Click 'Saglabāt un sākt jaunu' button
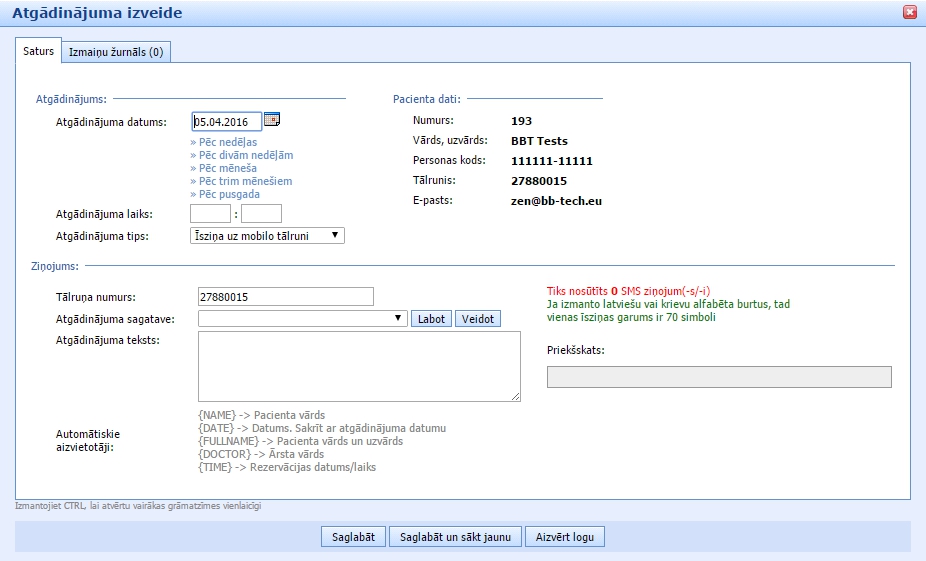This screenshot has height=561, width=926. coord(455,537)
